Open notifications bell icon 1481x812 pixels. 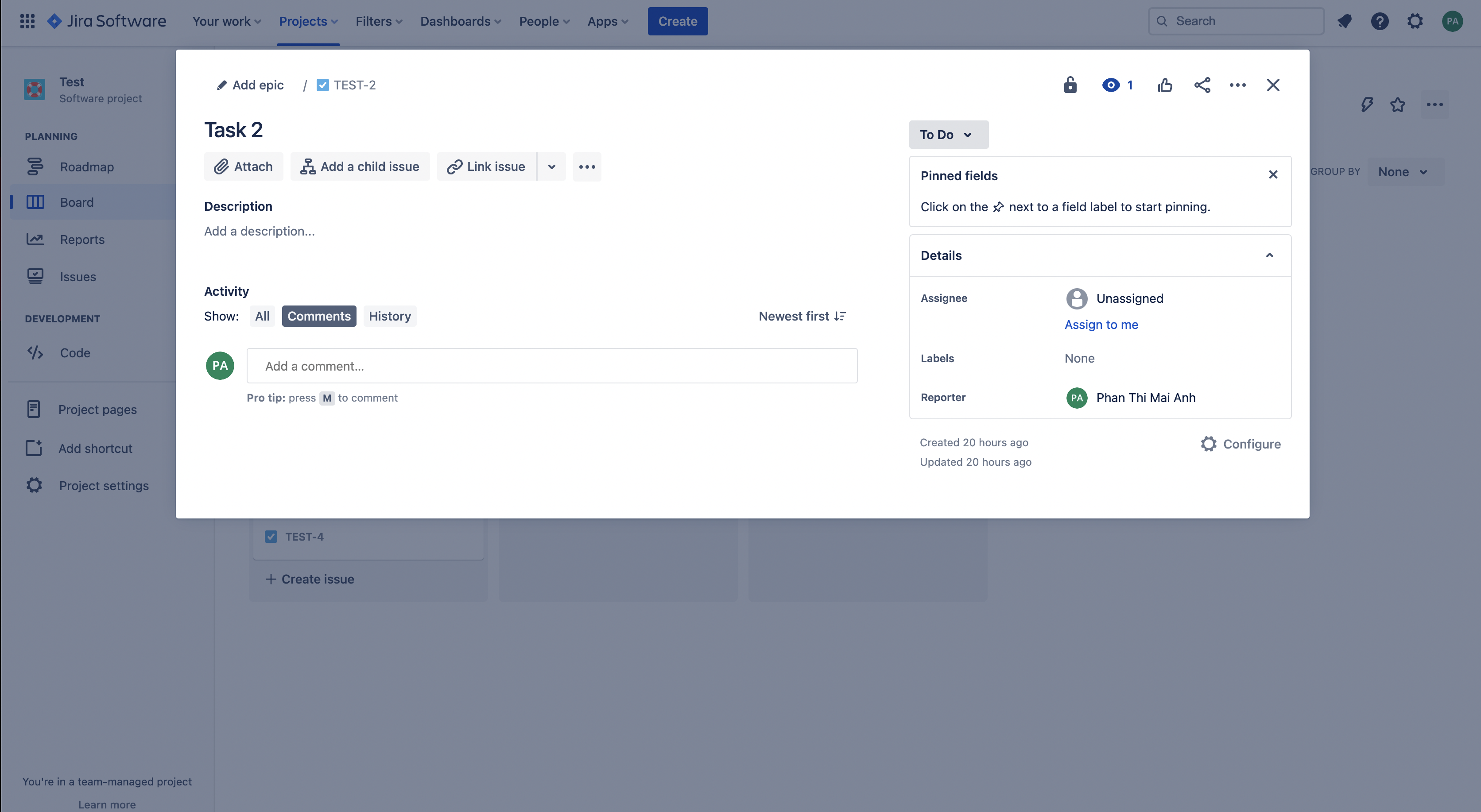[1345, 21]
